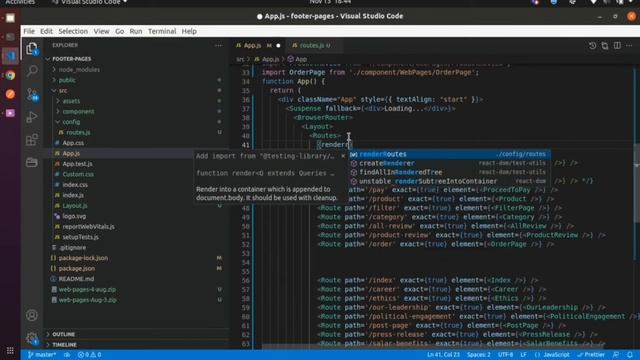This screenshot has width=640, height=360.
Task: Click the synchronize changes icon in status bar
Action: 67,355
